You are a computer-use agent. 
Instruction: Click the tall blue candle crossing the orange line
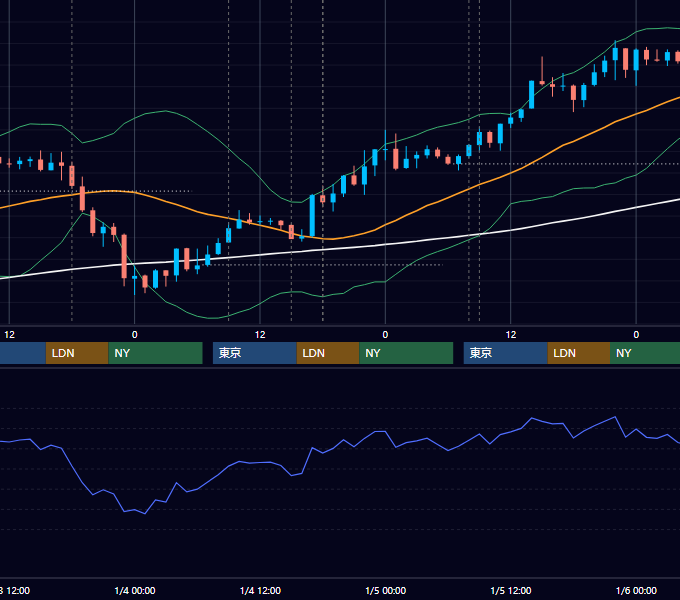click(x=312, y=215)
